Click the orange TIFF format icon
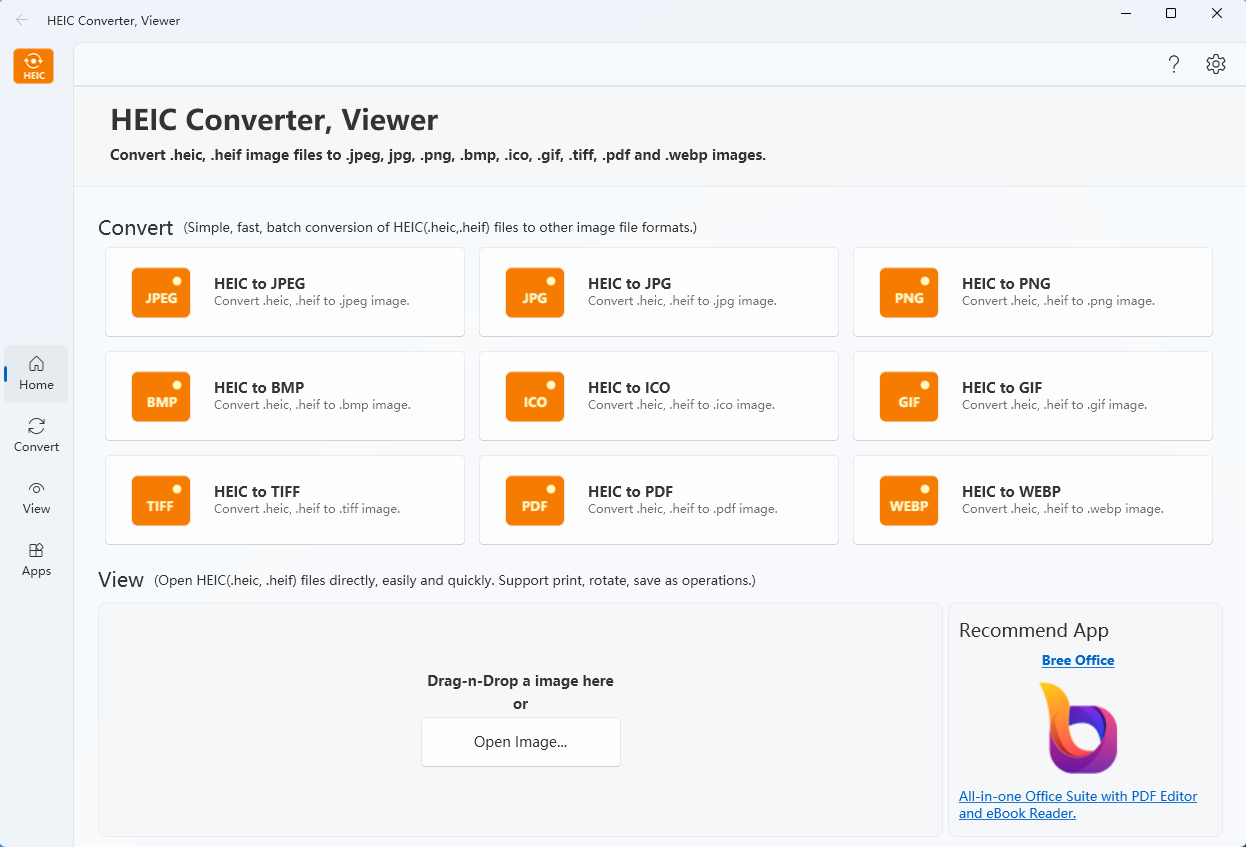Image resolution: width=1246 pixels, height=847 pixels. click(161, 501)
